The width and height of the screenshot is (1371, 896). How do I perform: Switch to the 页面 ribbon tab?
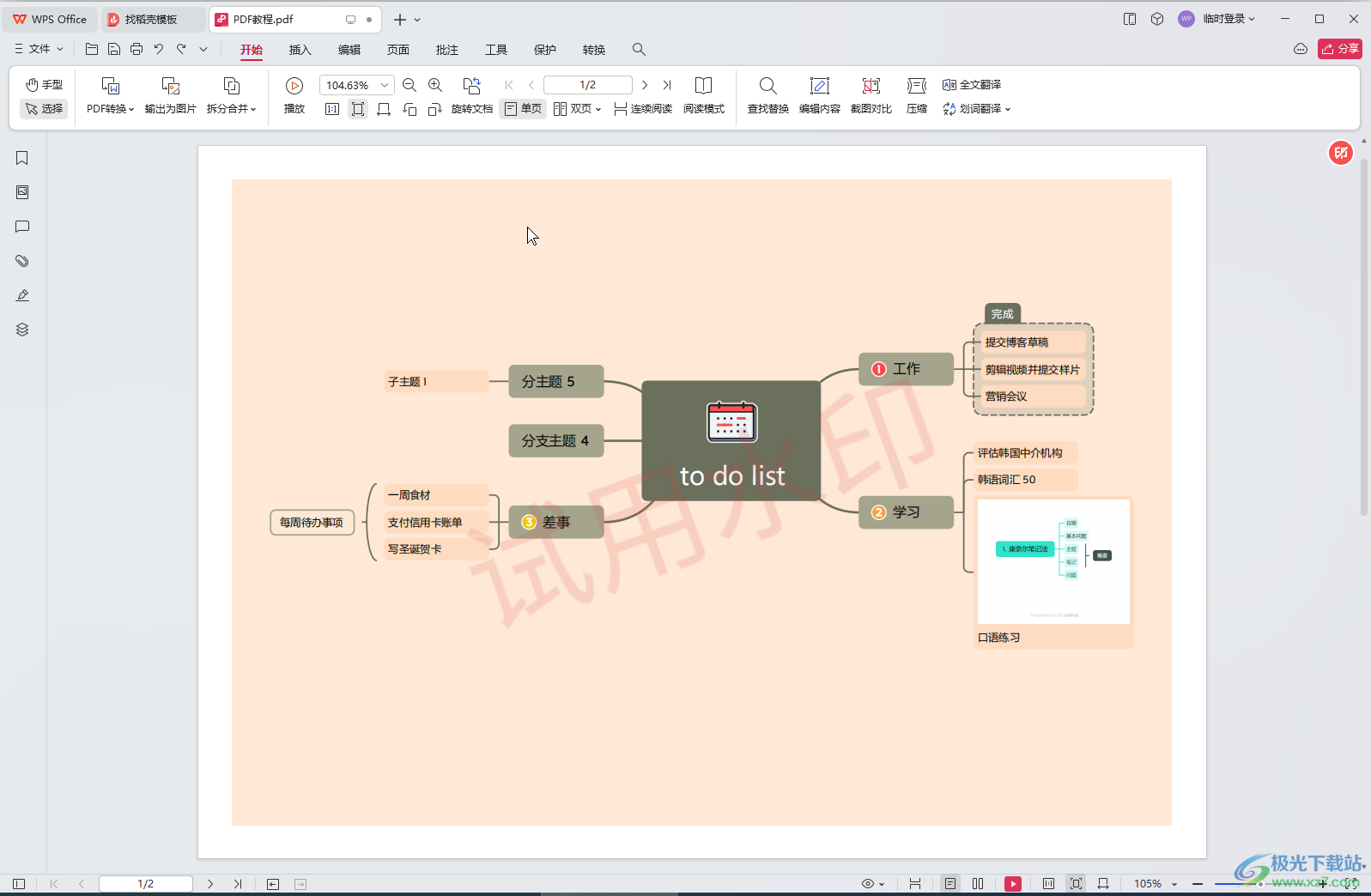[x=398, y=50]
